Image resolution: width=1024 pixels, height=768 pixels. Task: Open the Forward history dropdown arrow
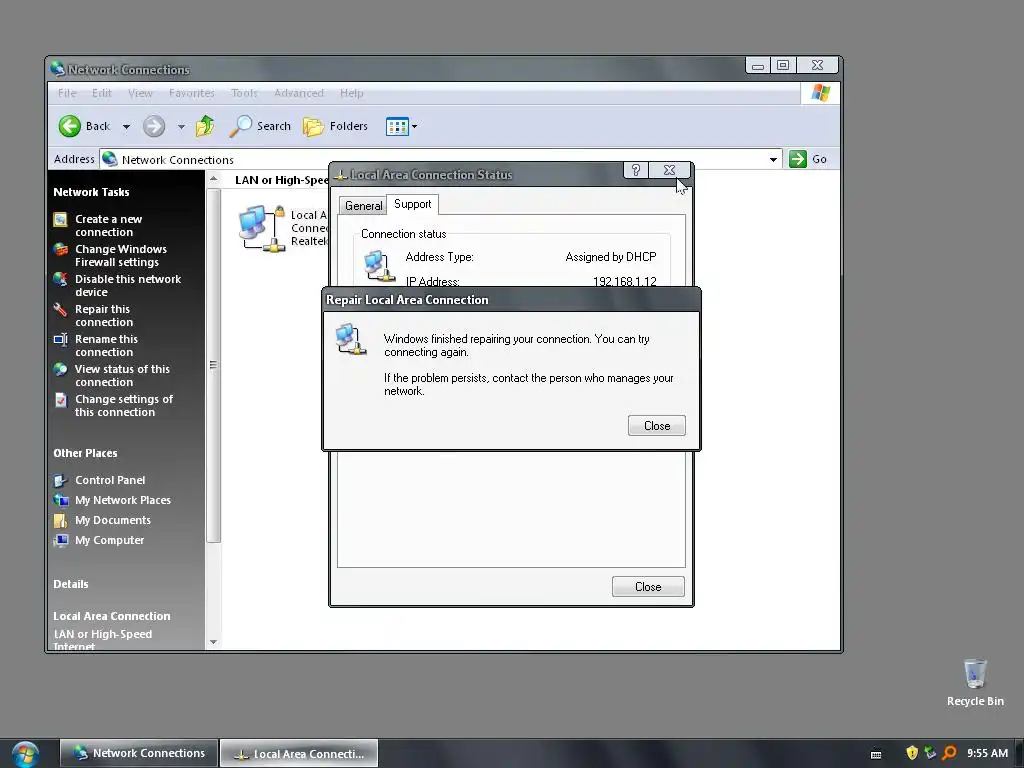[181, 127]
